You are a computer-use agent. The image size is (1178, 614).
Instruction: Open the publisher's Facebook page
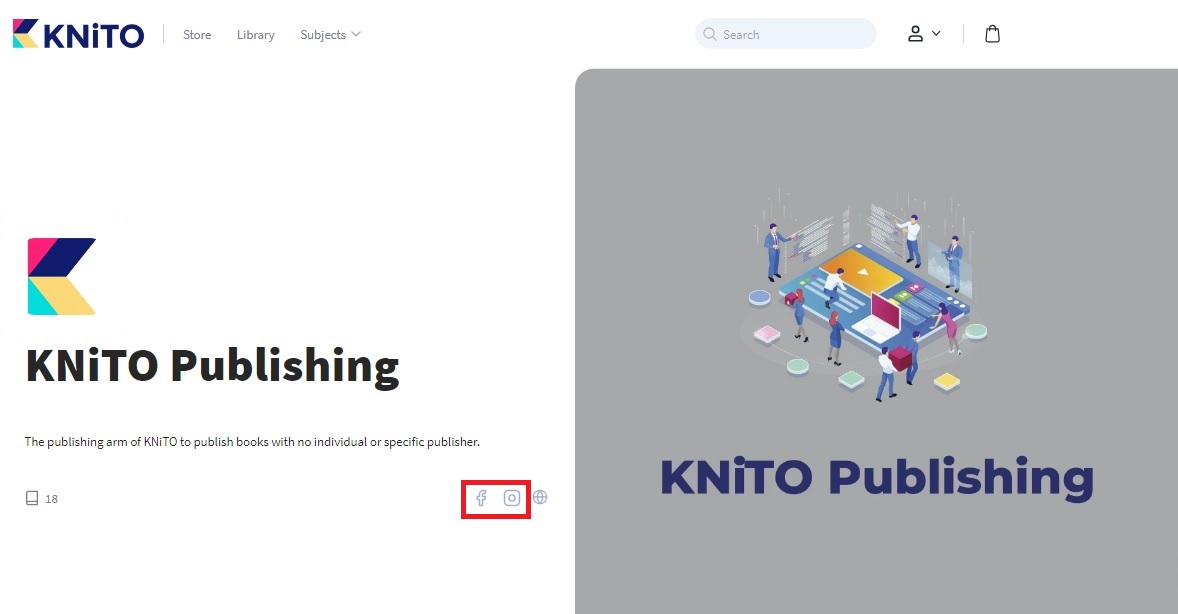[x=481, y=498]
